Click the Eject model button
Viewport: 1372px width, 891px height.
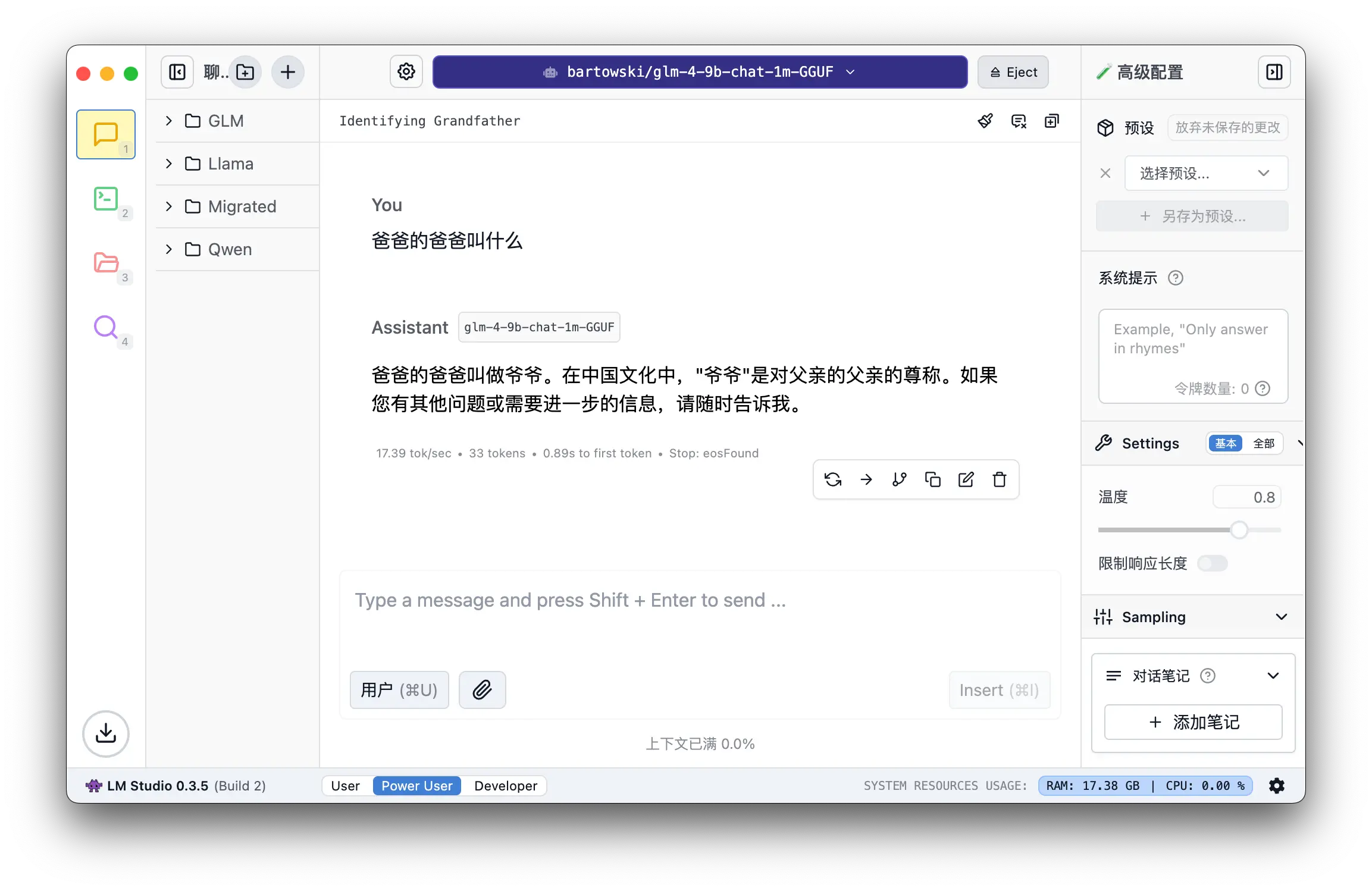pos(1013,72)
